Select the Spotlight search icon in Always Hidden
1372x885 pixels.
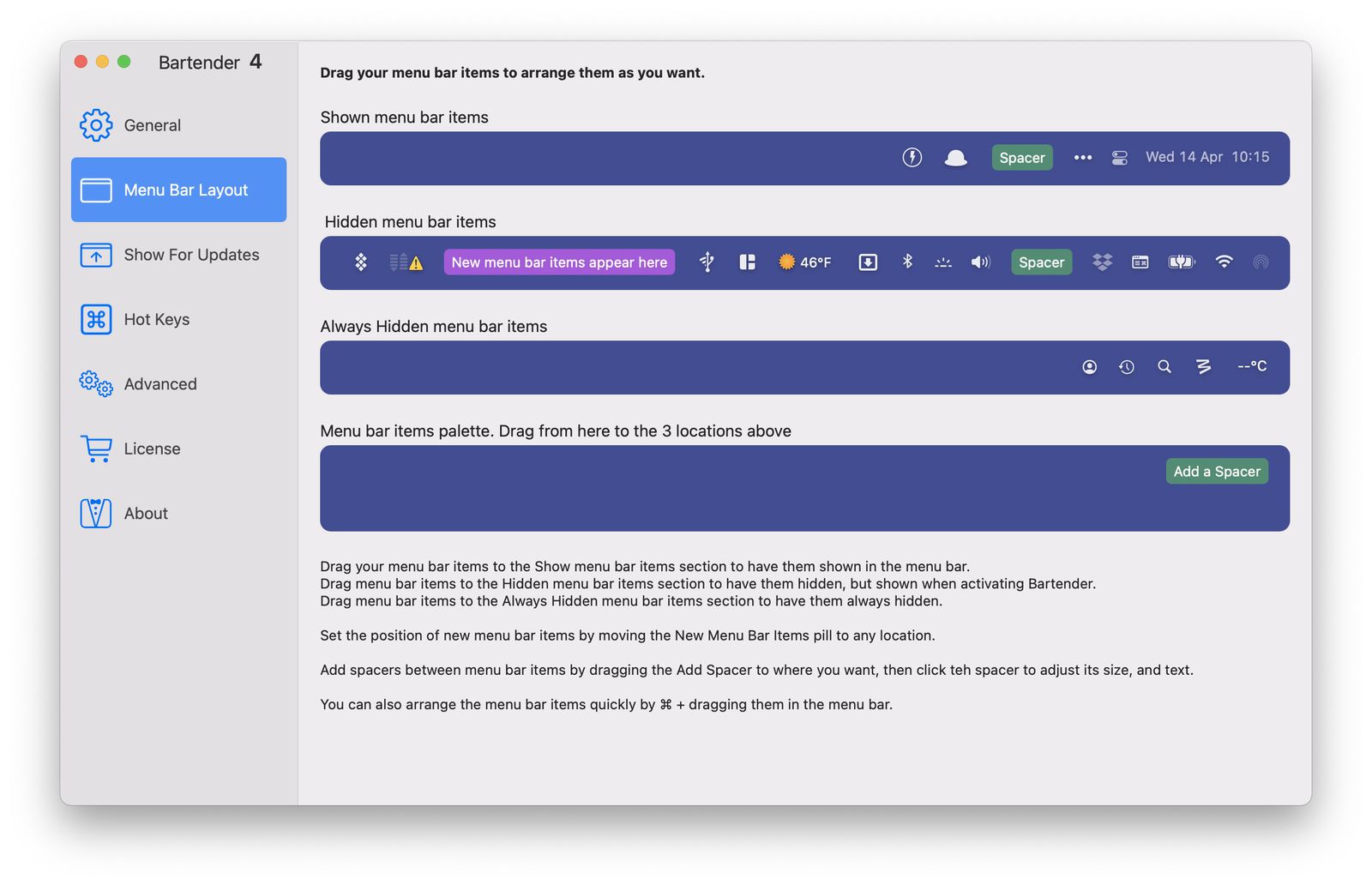(x=1164, y=367)
